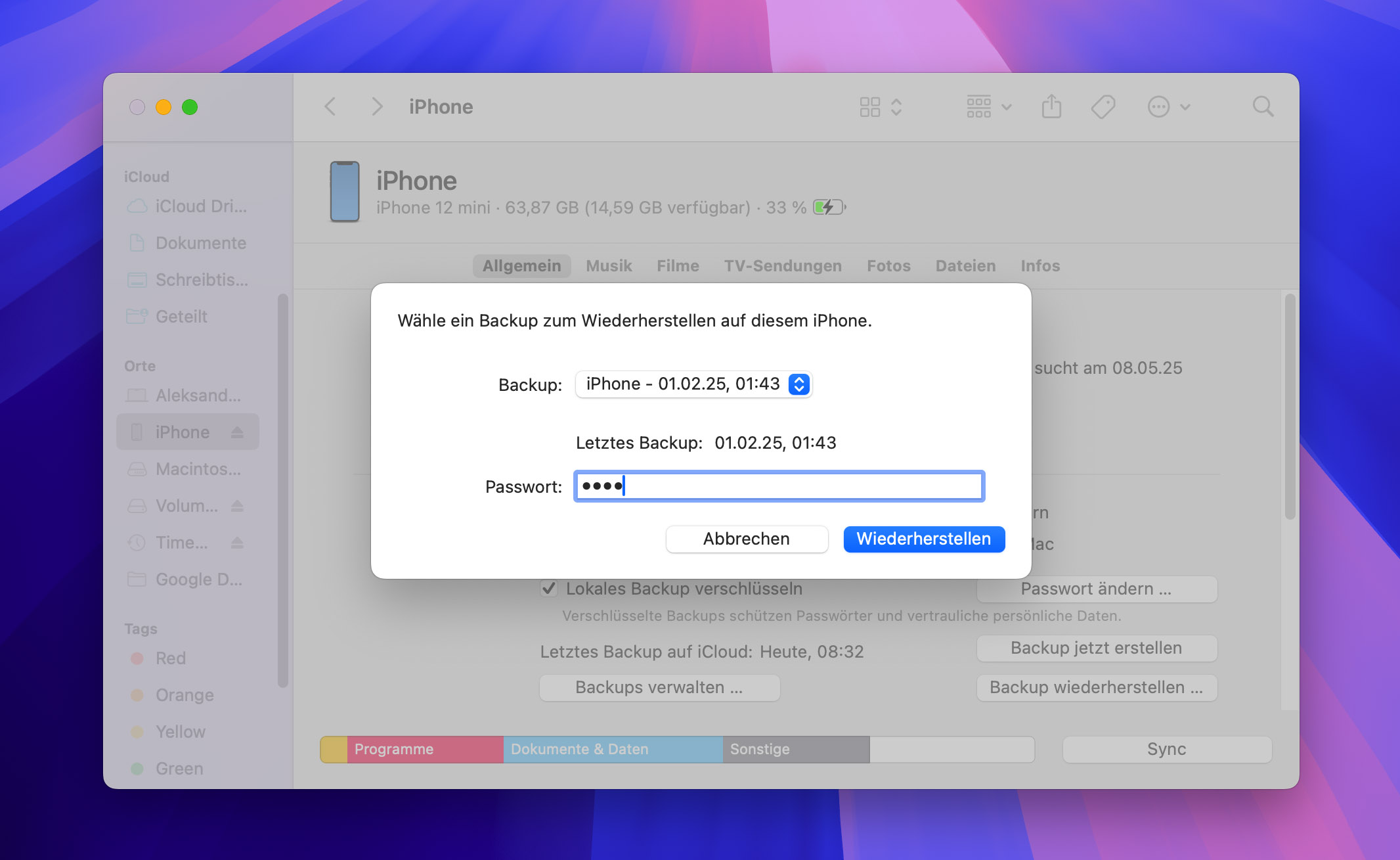Open Schreibtisch folder in sidebar
1400x860 pixels.
tap(187, 280)
